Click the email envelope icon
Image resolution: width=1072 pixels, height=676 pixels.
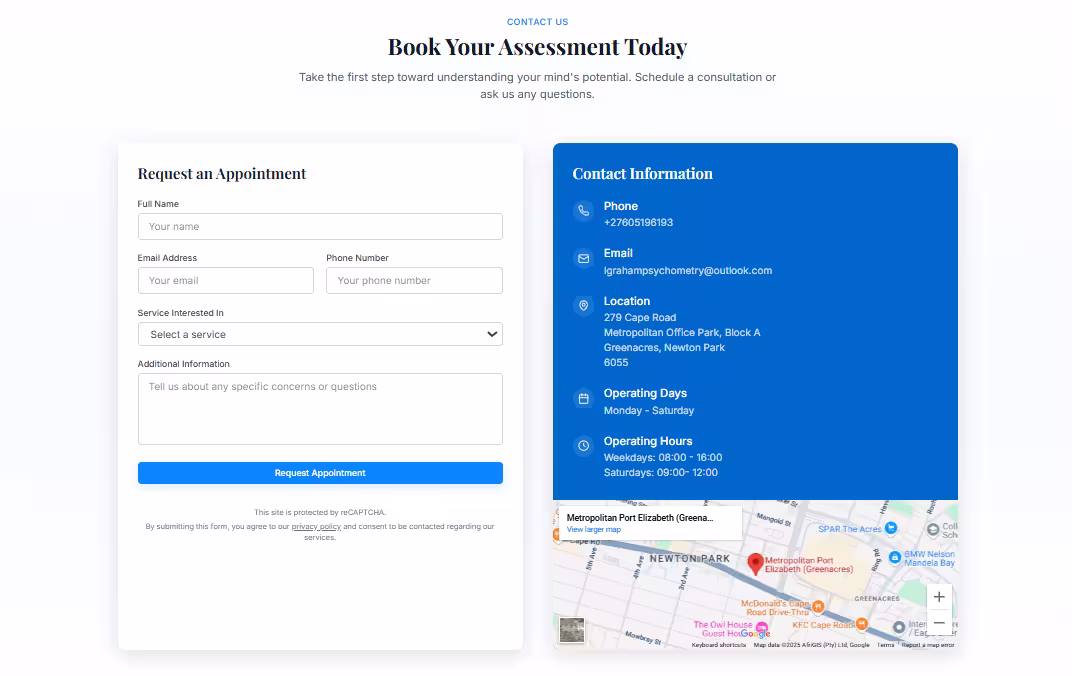tap(583, 258)
